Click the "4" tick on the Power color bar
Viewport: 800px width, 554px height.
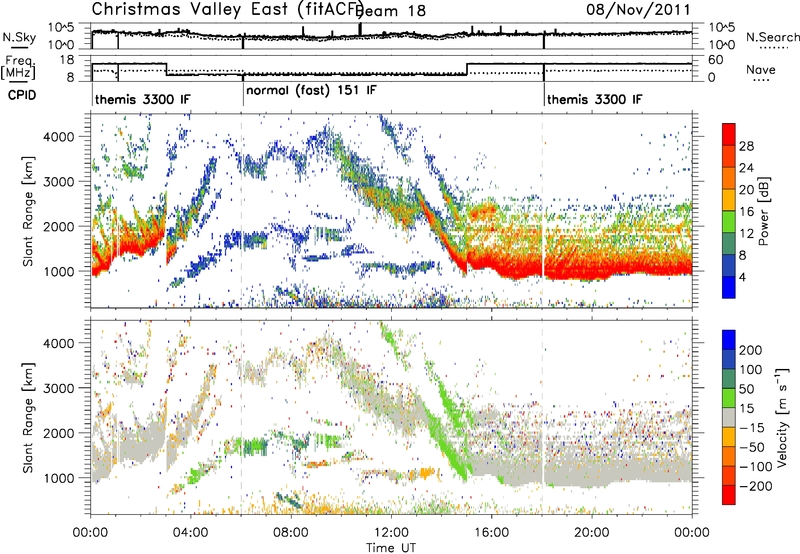[743, 278]
